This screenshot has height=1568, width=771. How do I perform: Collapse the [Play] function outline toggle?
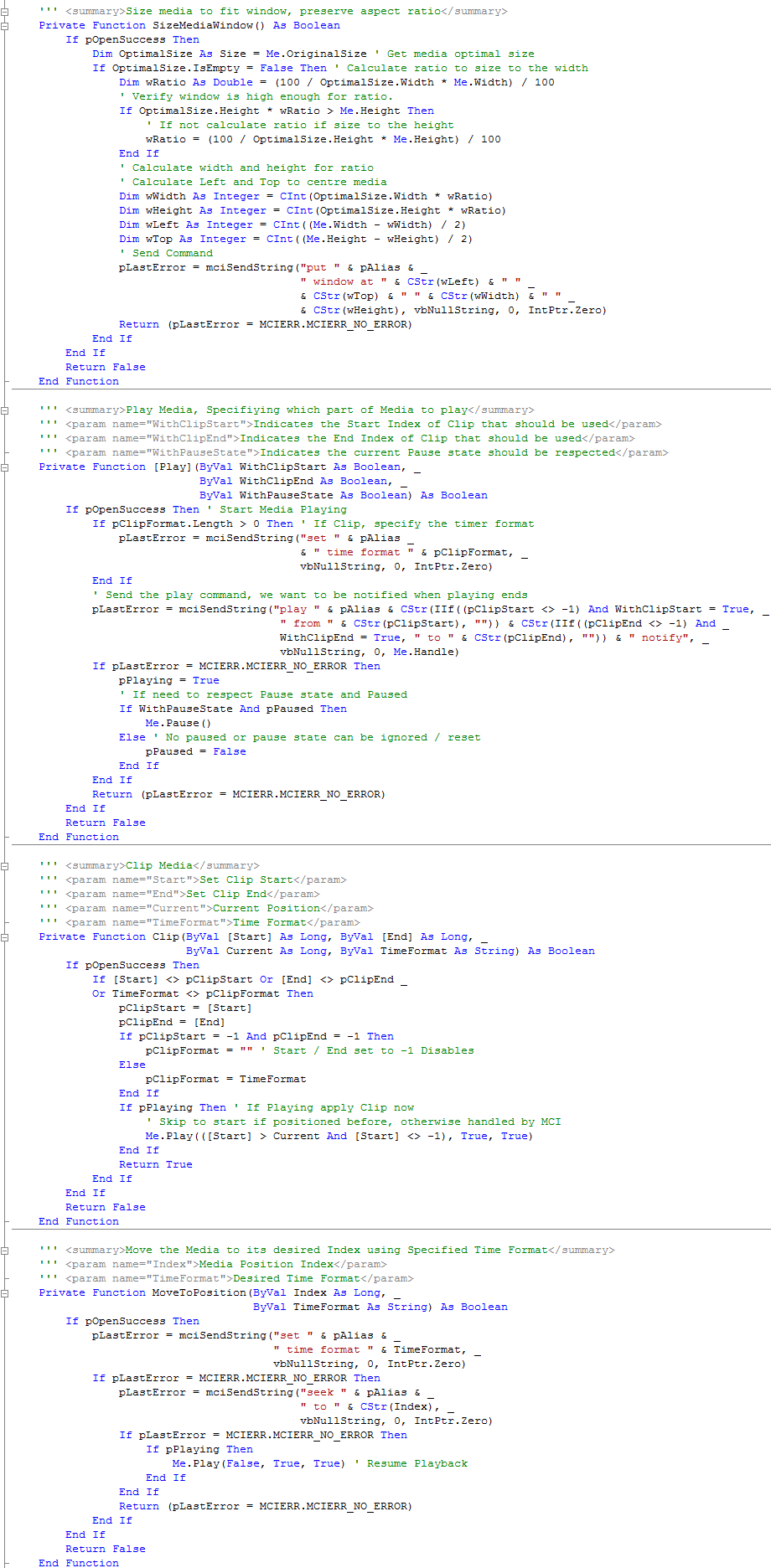pyautogui.click(x=5, y=467)
